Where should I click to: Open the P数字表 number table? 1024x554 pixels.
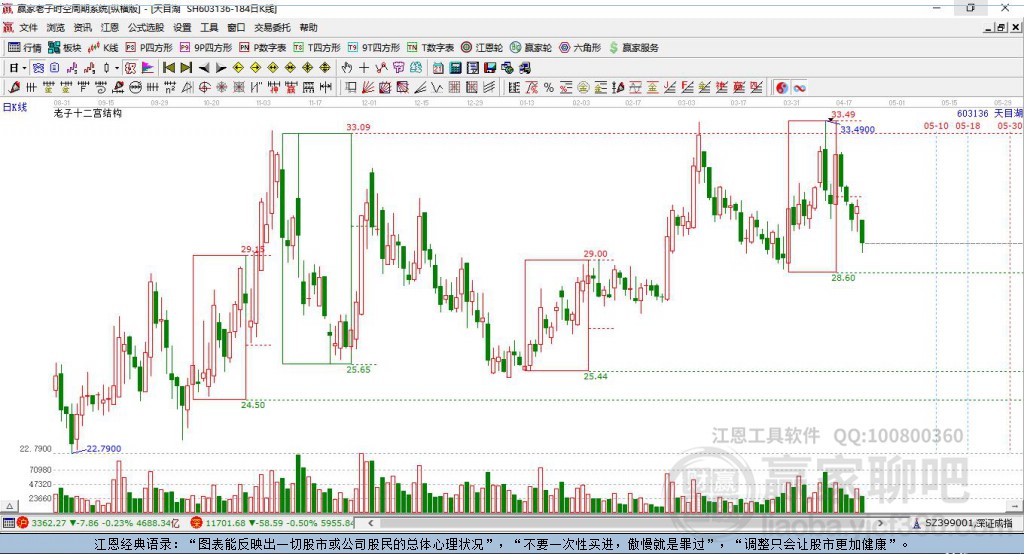[x=263, y=48]
